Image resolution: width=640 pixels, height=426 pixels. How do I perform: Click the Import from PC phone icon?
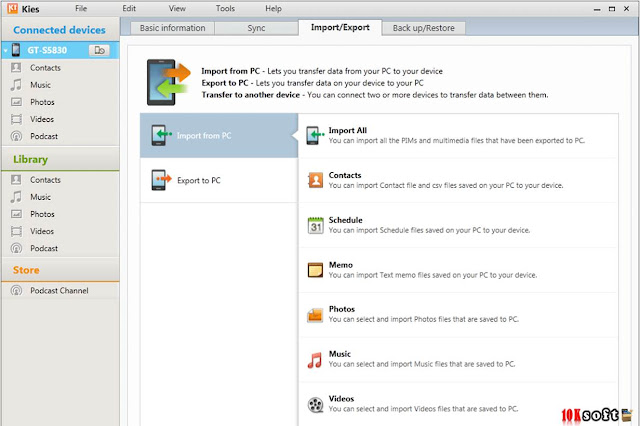pos(161,135)
